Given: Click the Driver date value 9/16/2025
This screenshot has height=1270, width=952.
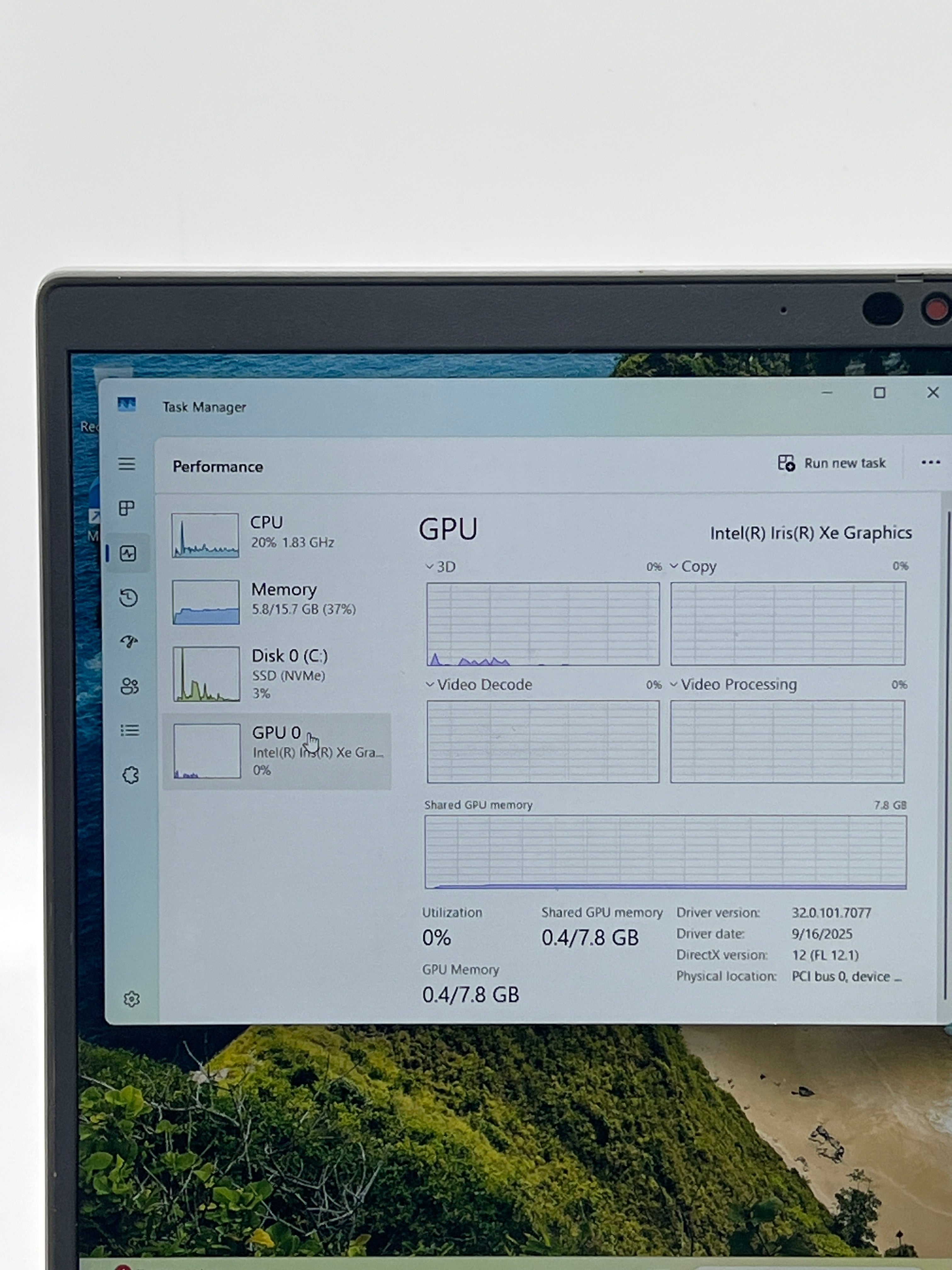Looking at the screenshot, I should 822,934.
